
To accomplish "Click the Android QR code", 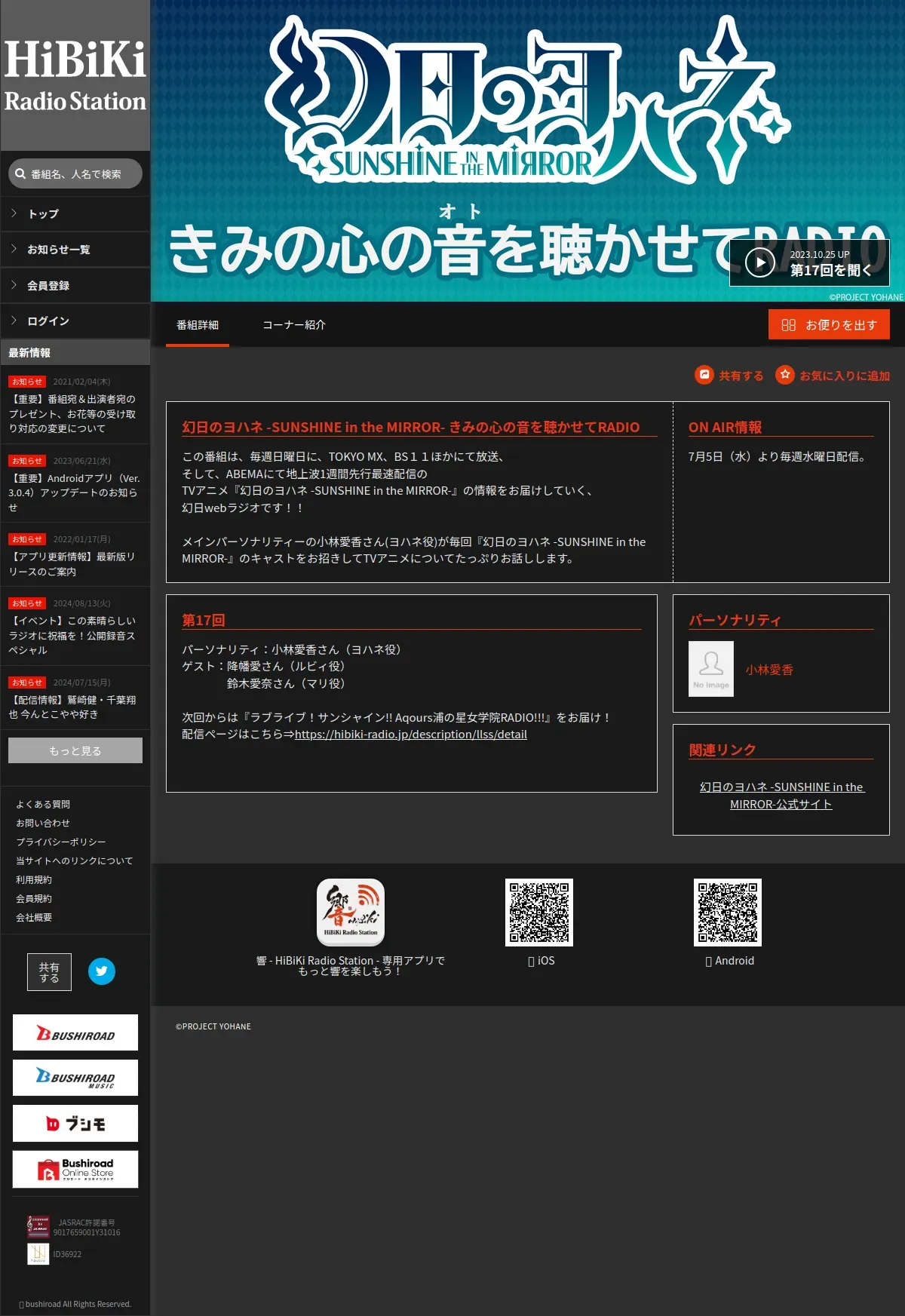I will [728, 913].
